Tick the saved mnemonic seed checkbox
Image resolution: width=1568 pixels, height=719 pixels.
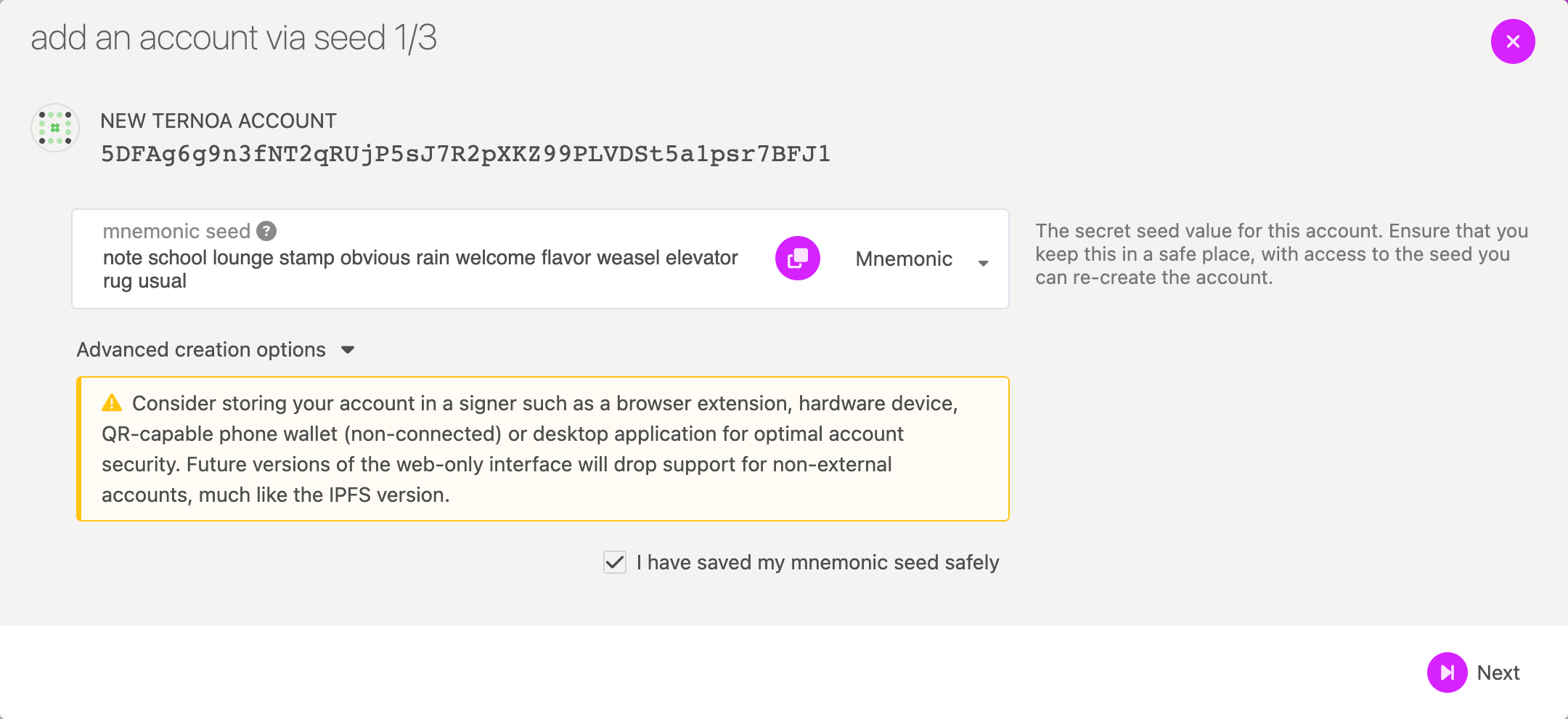(x=615, y=562)
